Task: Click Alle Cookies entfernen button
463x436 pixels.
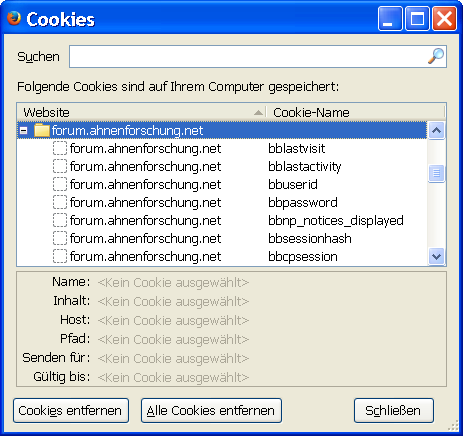Action: click(x=211, y=410)
